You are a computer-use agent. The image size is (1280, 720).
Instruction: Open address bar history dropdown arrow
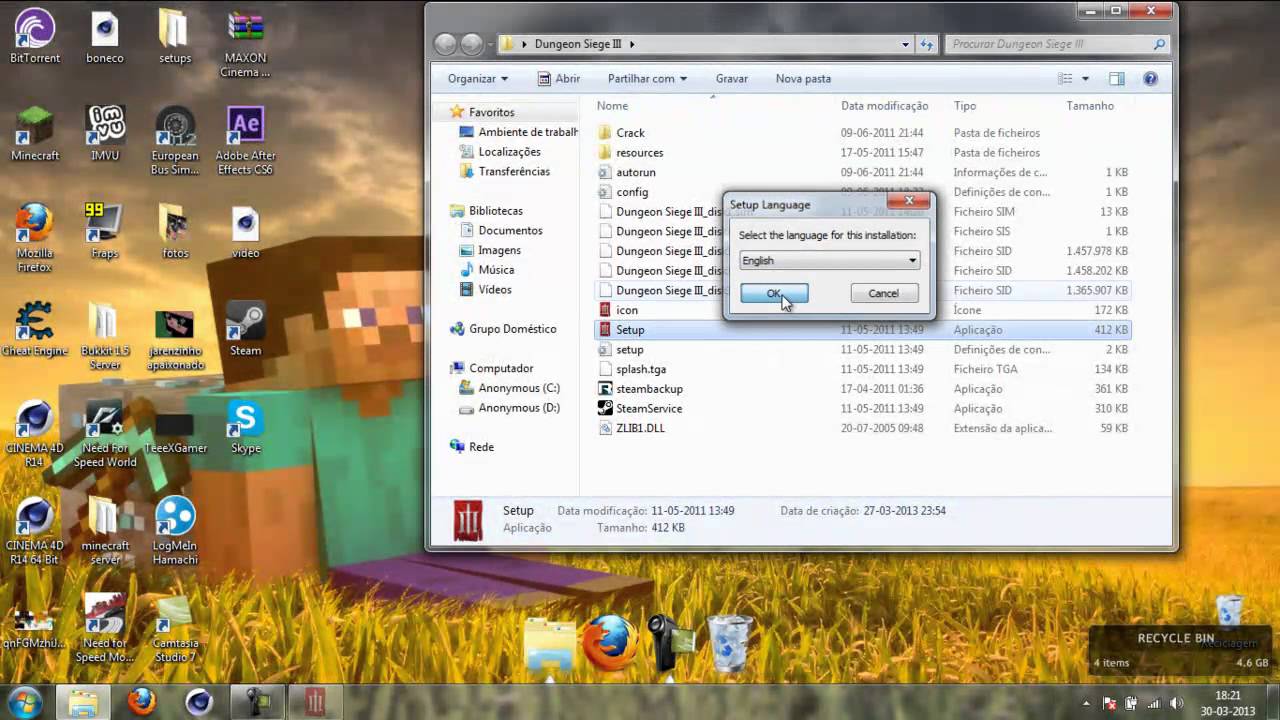pos(905,44)
